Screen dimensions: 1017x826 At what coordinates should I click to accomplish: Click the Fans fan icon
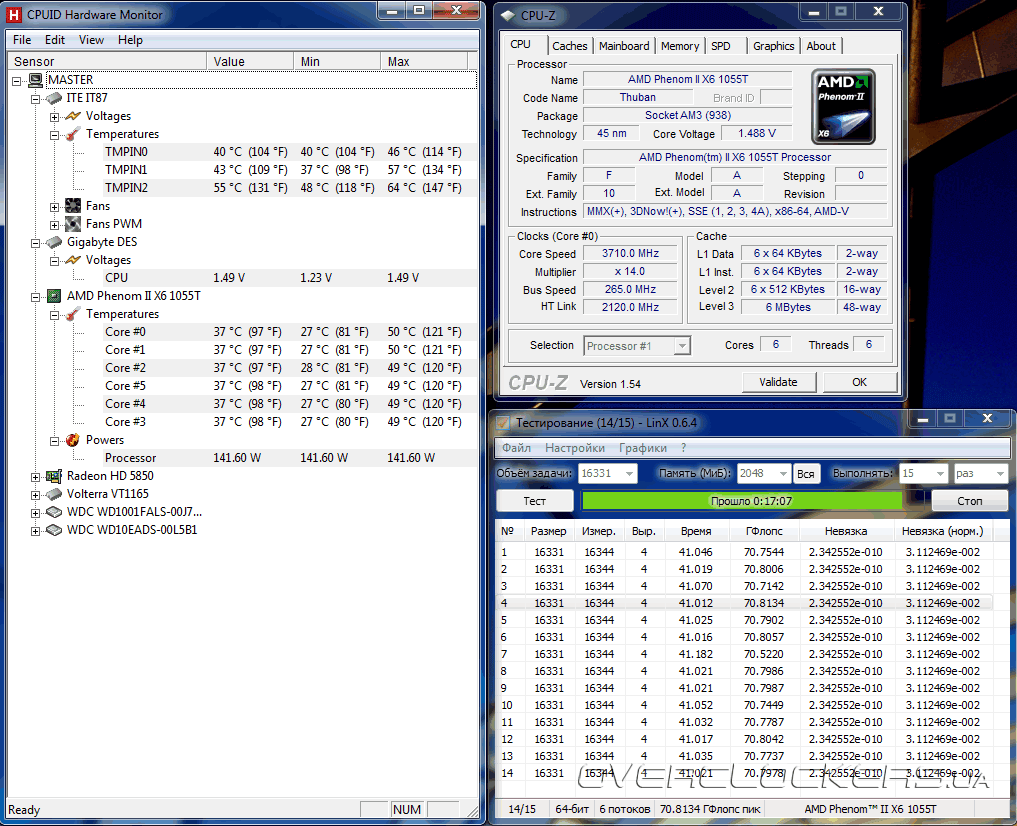(73, 206)
